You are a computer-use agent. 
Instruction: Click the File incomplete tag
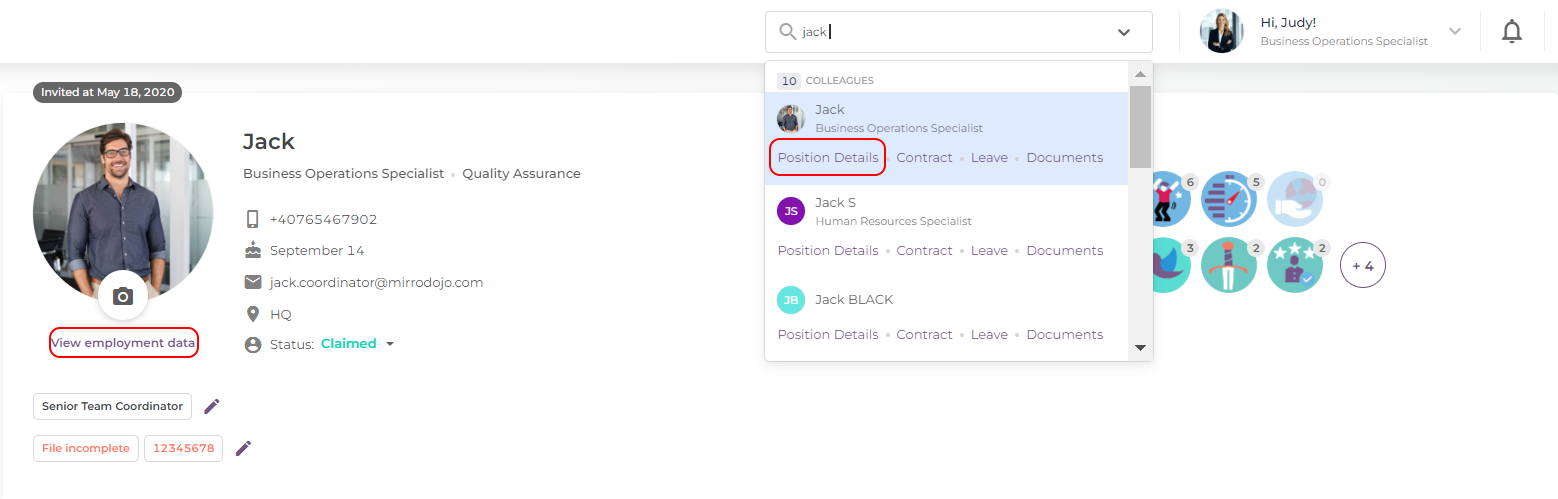(x=85, y=448)
